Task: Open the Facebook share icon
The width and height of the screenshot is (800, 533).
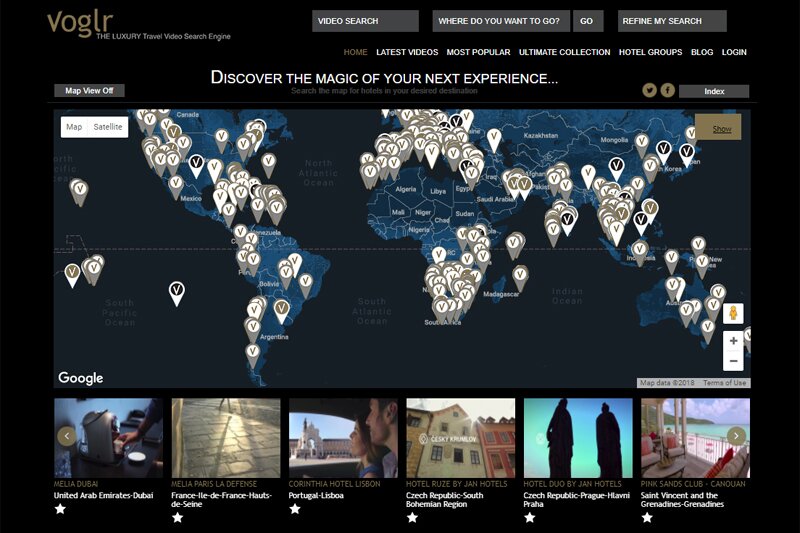Action: (x=668, y=90)
